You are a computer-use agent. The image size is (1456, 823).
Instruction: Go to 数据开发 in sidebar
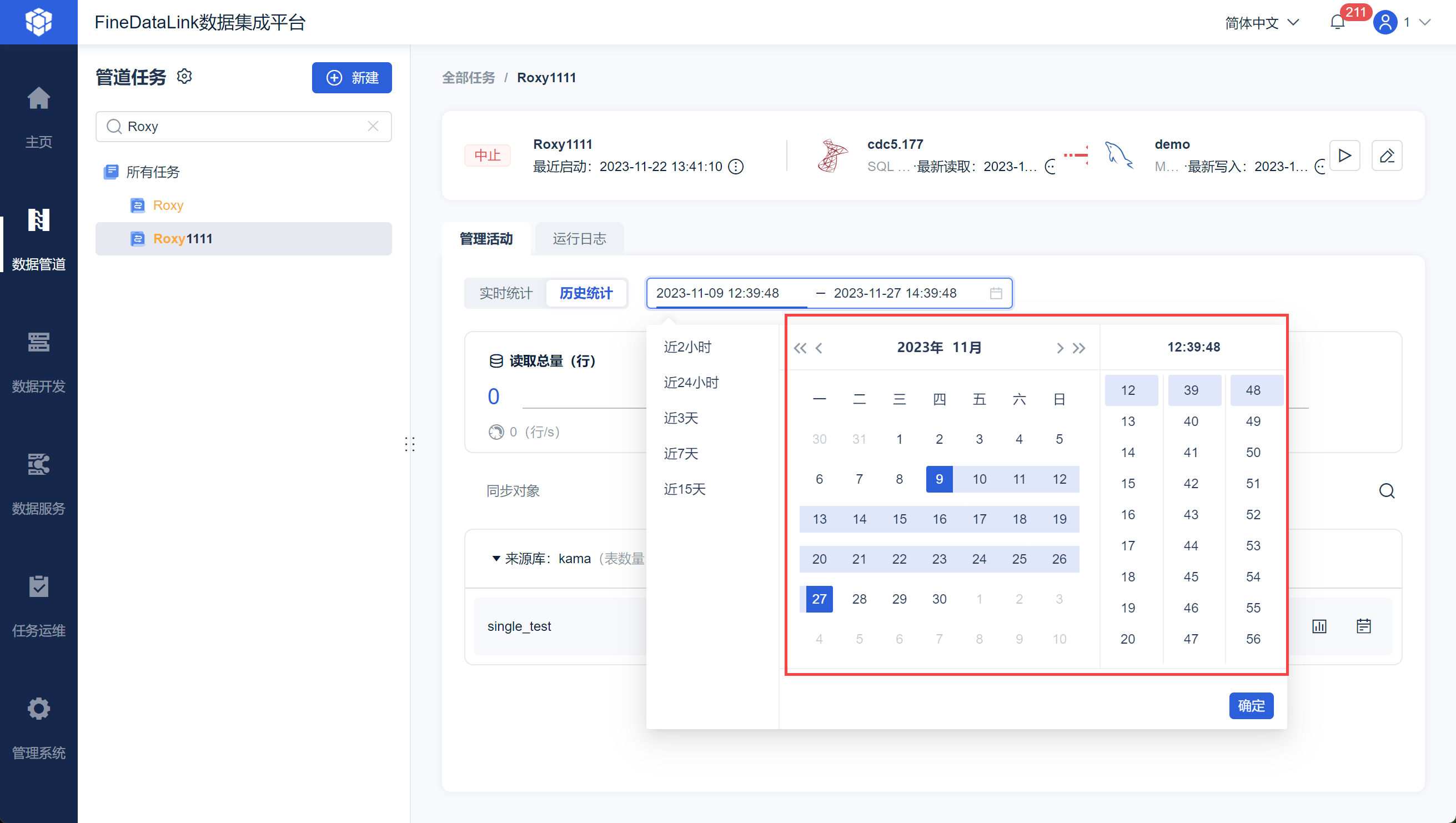[x=38, y=343]
